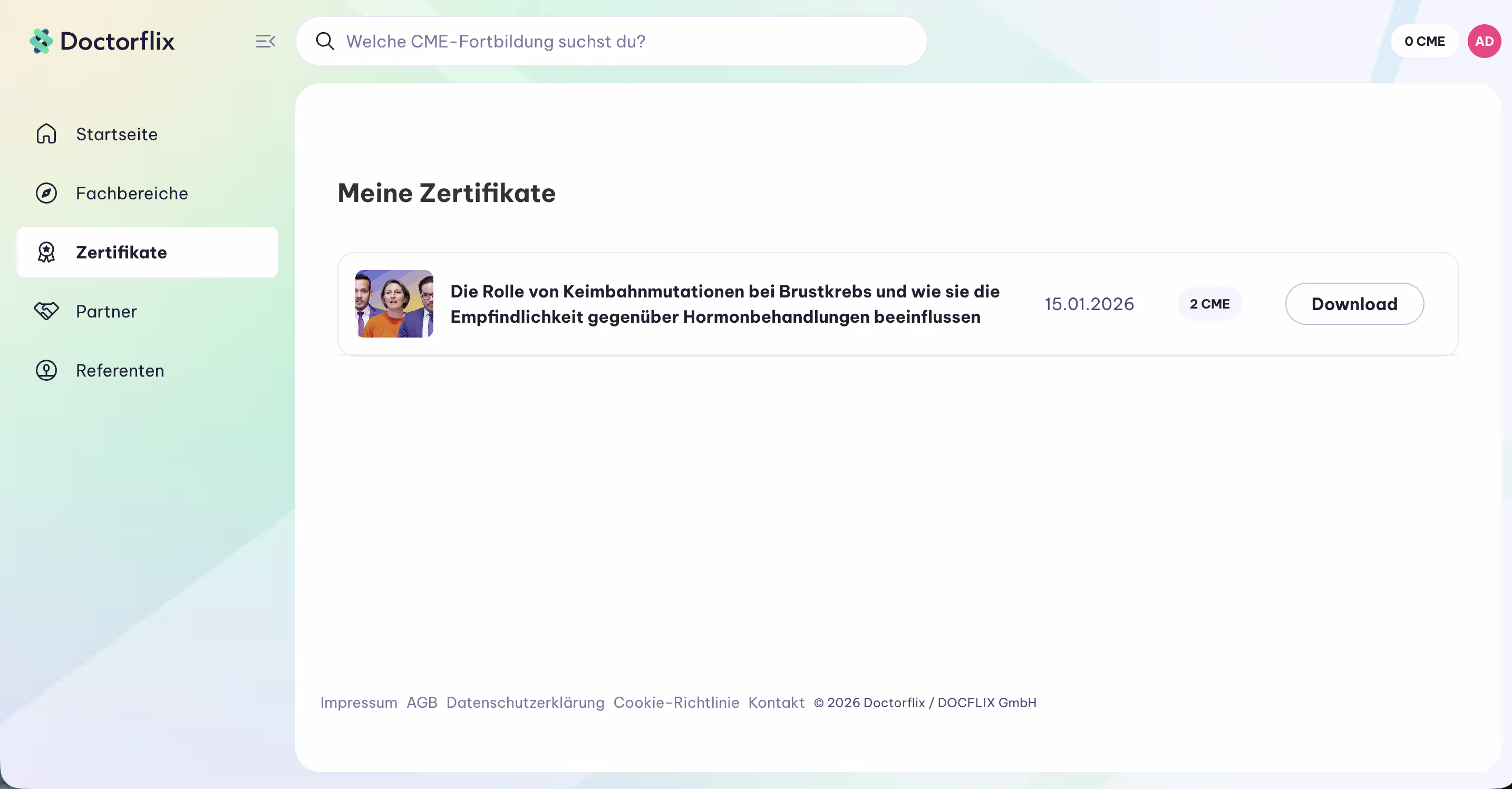Open the AGB page
Viewport: 1512px width, 789px height.
422,703
